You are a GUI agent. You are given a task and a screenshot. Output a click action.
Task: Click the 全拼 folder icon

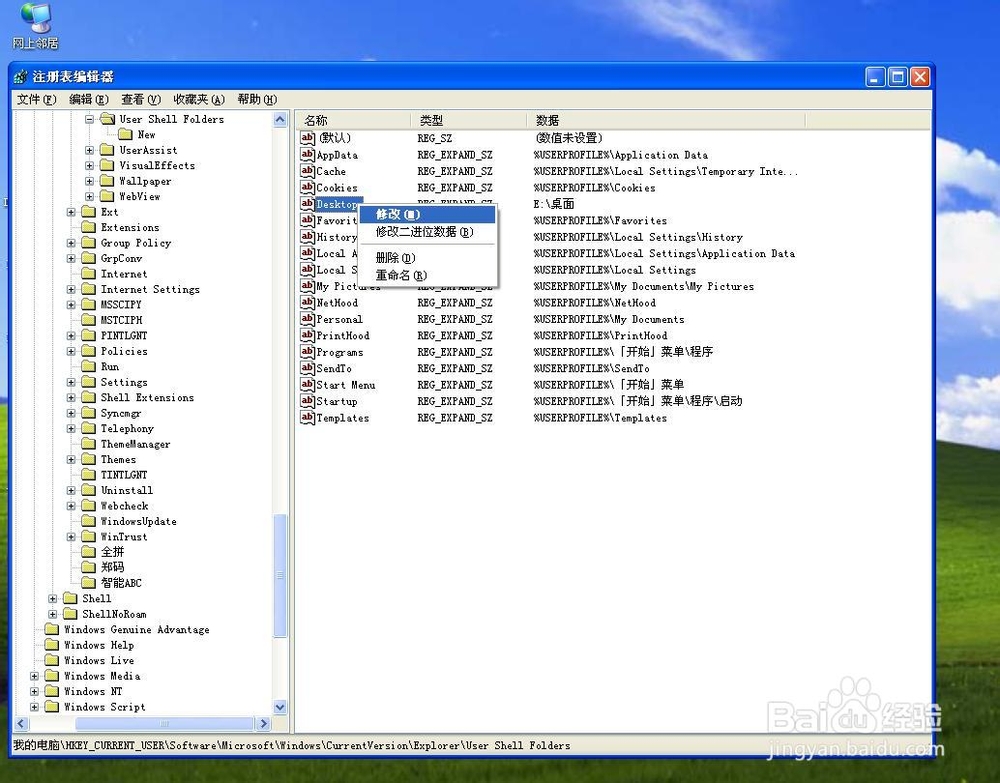pyautogui.click(x=89, y=552)
